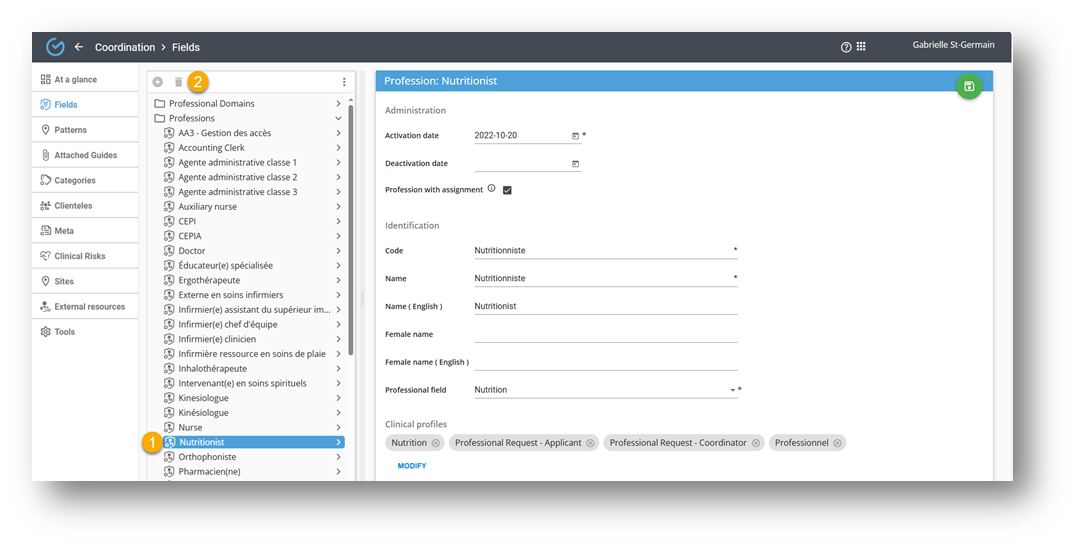Image resolution: width=1078 pixels, height=546 pixels.
Task: Collapse the Professions folder
Action: 339,118
